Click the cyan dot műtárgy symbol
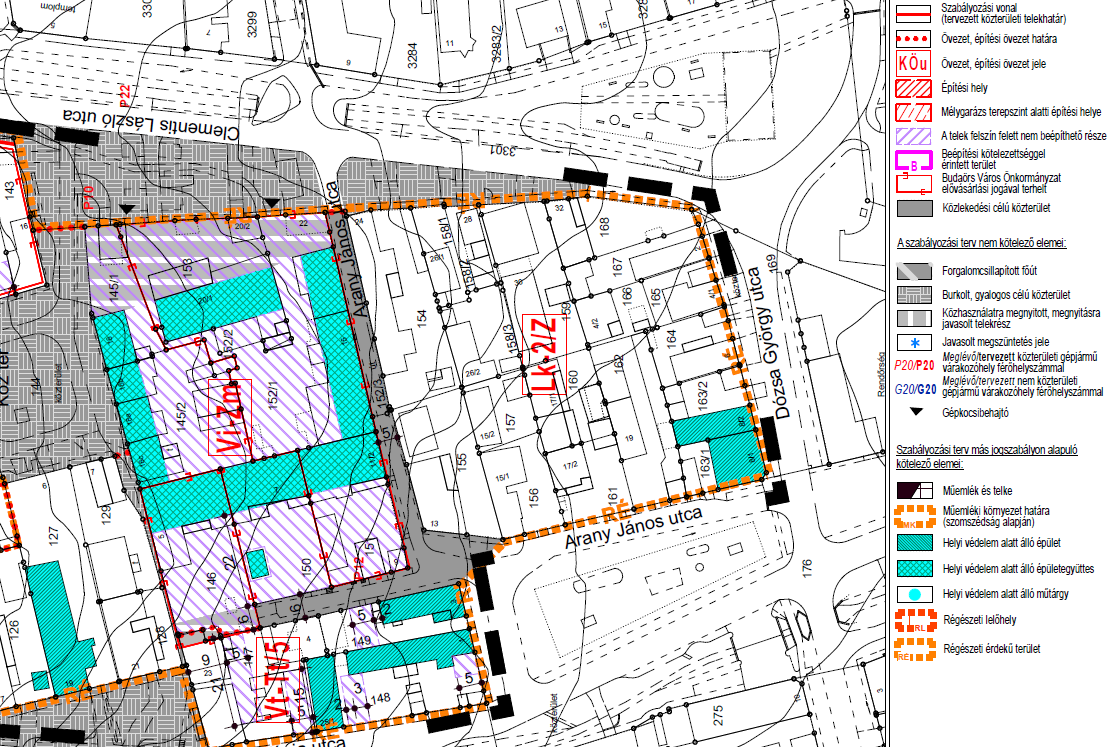This screenshot has height=747, width=1110. pos(914,594)
